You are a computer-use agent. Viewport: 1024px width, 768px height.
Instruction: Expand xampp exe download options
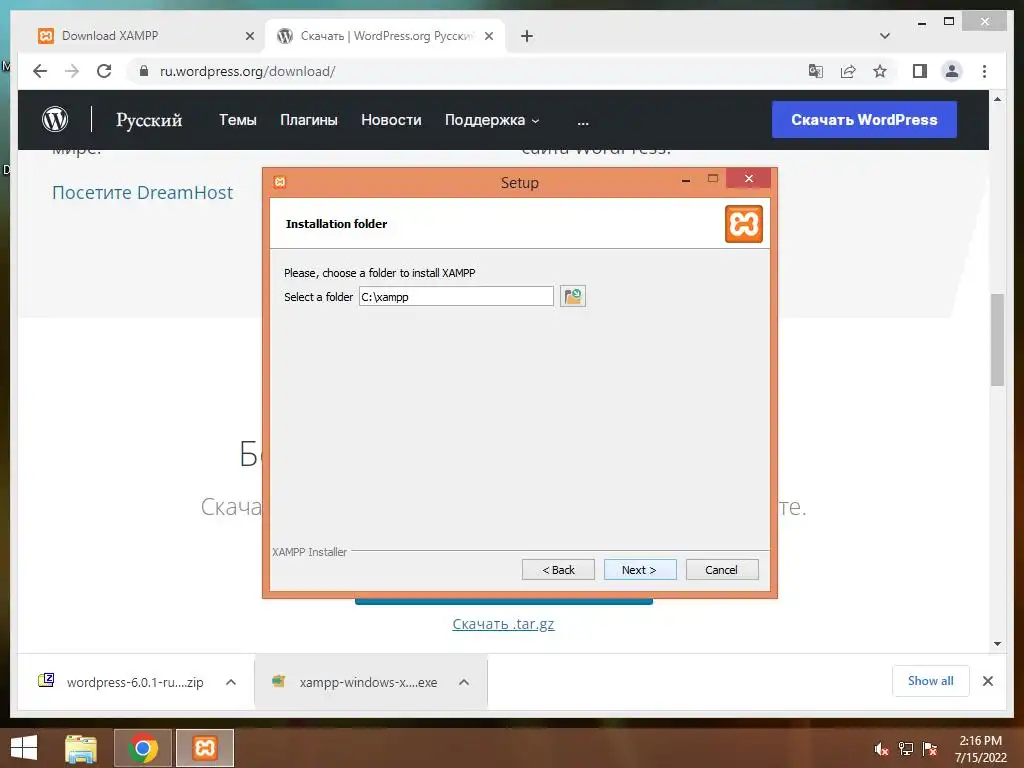tap(464, 682)
